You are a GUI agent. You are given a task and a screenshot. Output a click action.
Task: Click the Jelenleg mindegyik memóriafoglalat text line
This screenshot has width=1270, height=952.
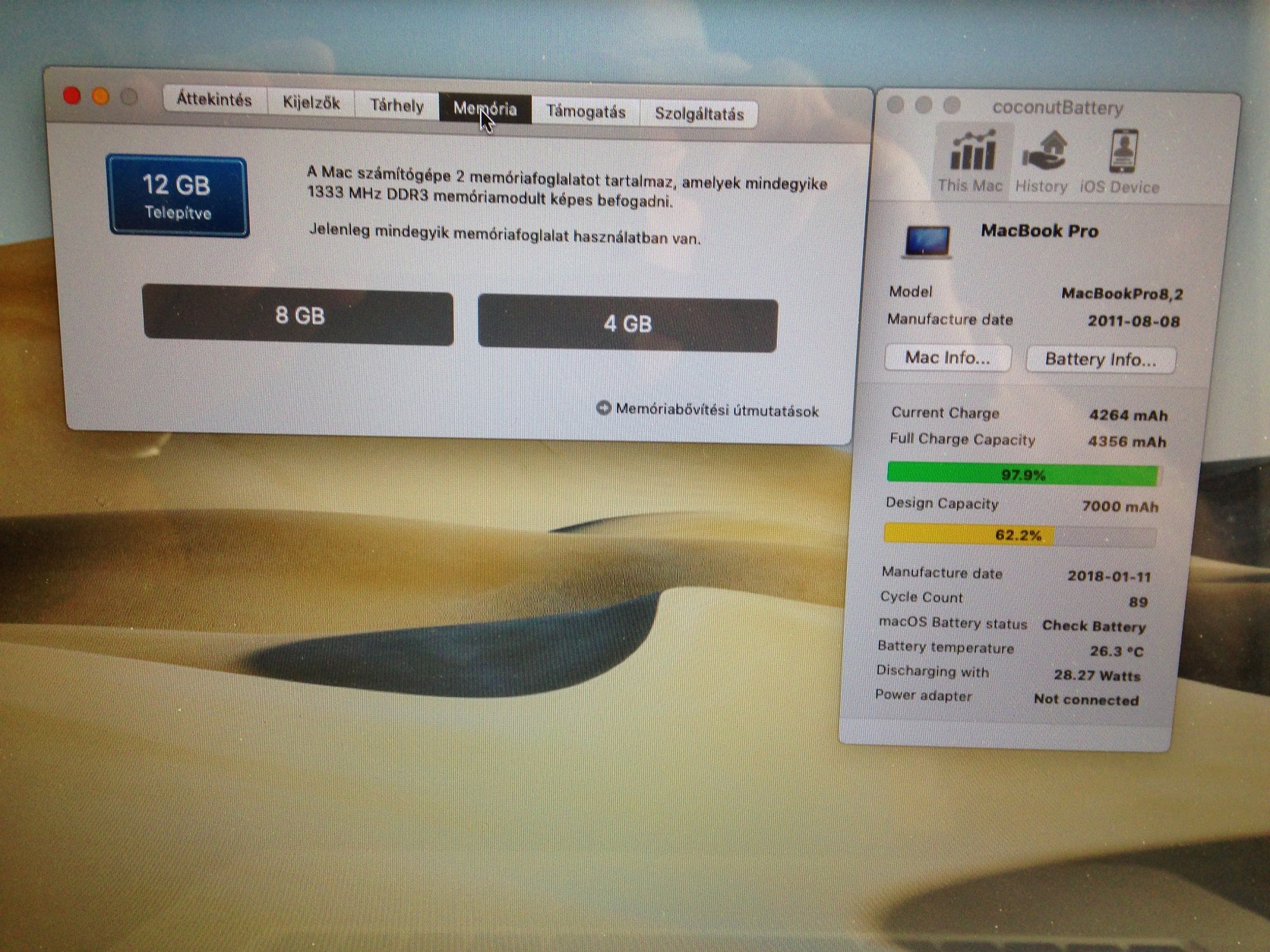504,233
